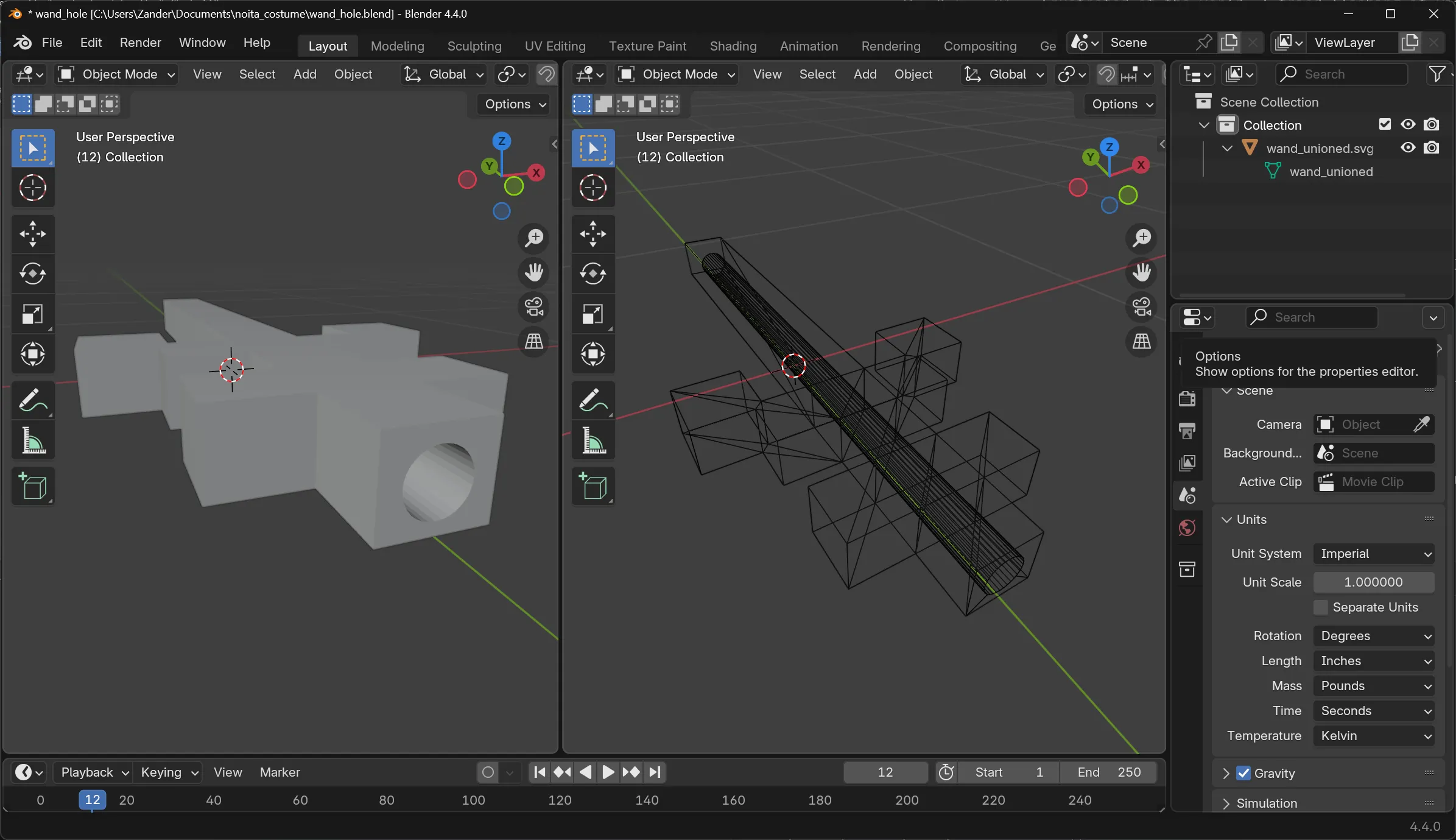The width and height of the screenshot is (1456, 840).
Task: Uncheck the Gravity checkbox
Action: [x=1243, y=773]
